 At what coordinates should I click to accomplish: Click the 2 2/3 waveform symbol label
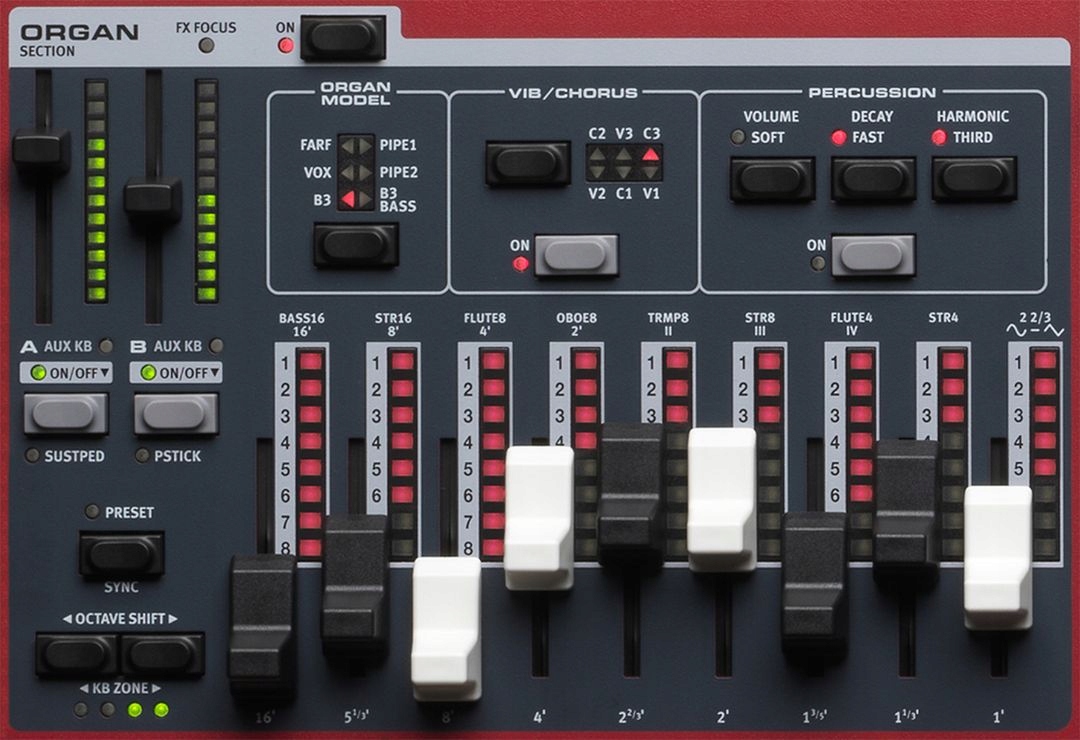(1035, 325)
